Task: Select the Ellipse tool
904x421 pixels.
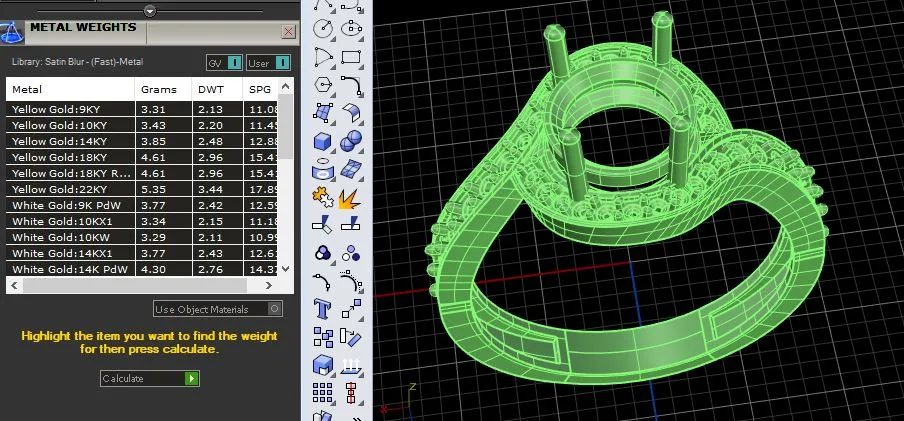Action: tap(352, 28)
